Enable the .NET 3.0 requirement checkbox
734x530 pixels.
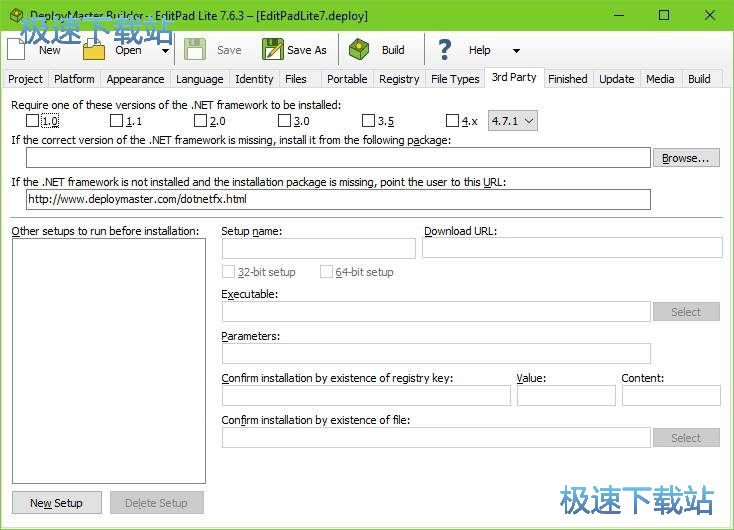tap(284, 121)
